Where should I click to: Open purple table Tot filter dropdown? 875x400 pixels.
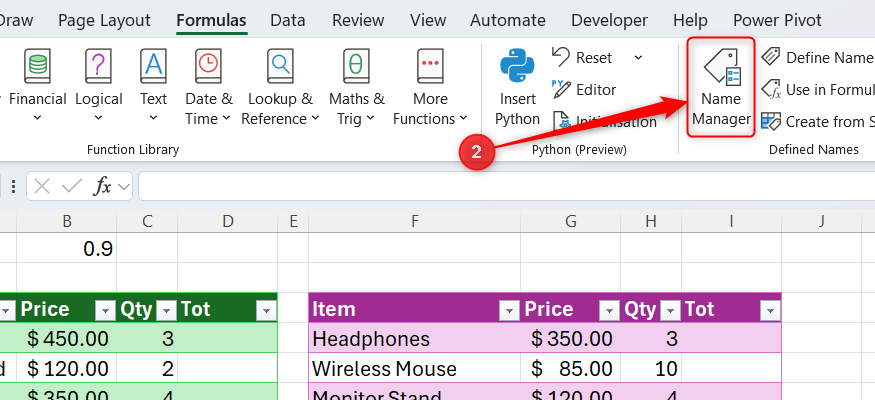(770, 310)
